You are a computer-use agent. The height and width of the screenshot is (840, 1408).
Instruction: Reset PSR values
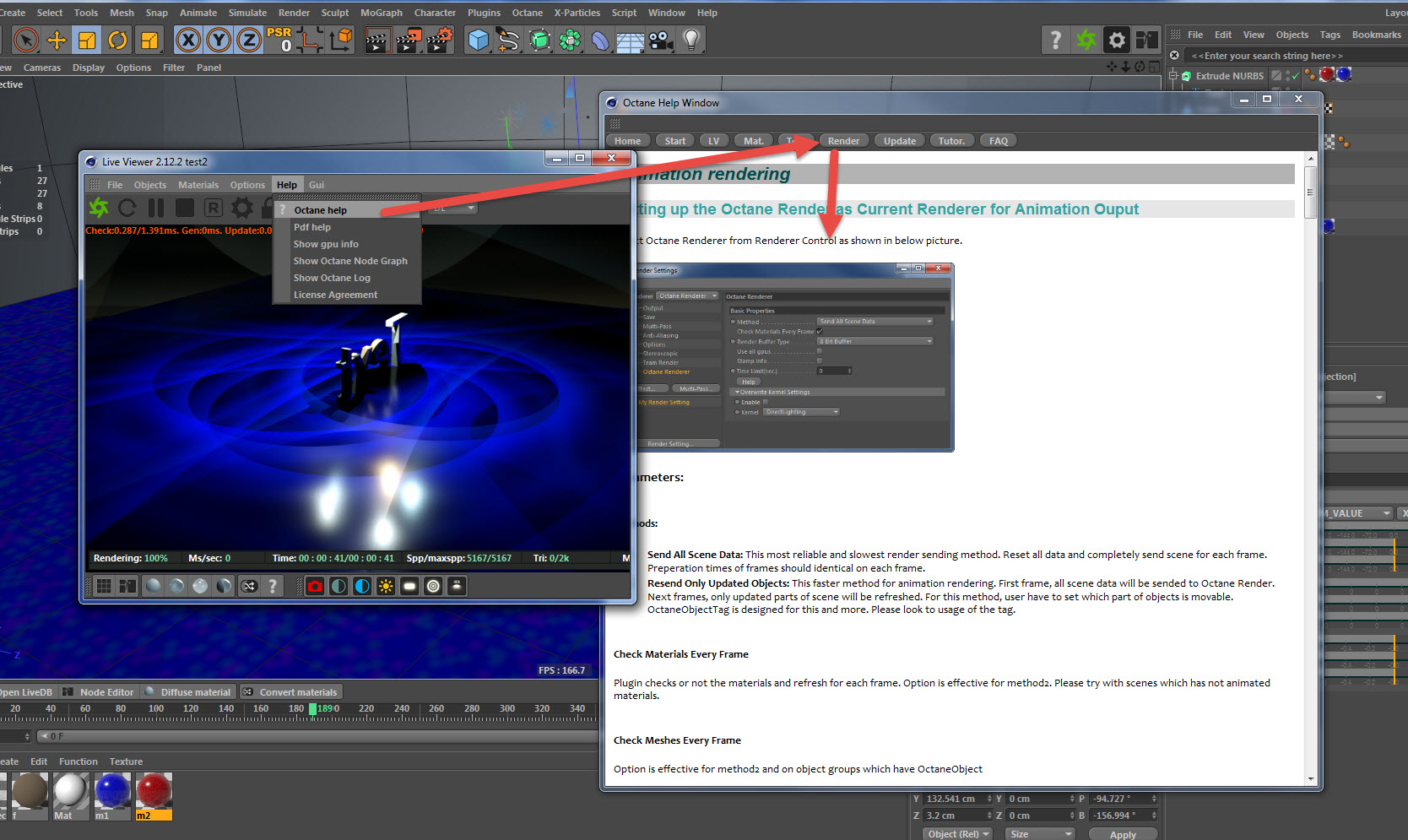[279, 40]
